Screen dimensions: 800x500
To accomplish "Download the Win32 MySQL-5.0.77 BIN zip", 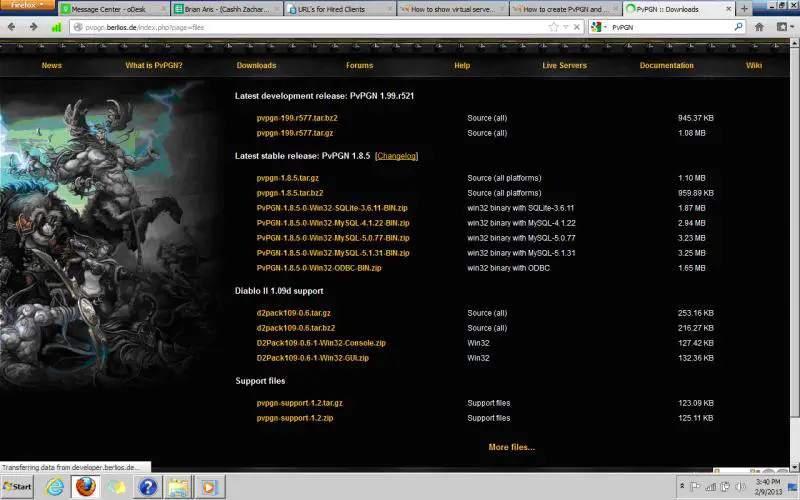I will pyautogui.click(x=333, y=238).
